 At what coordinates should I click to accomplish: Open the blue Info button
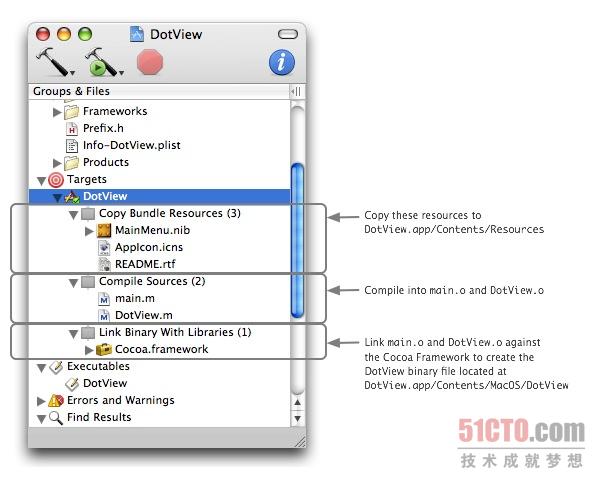[x=282, y=62]
